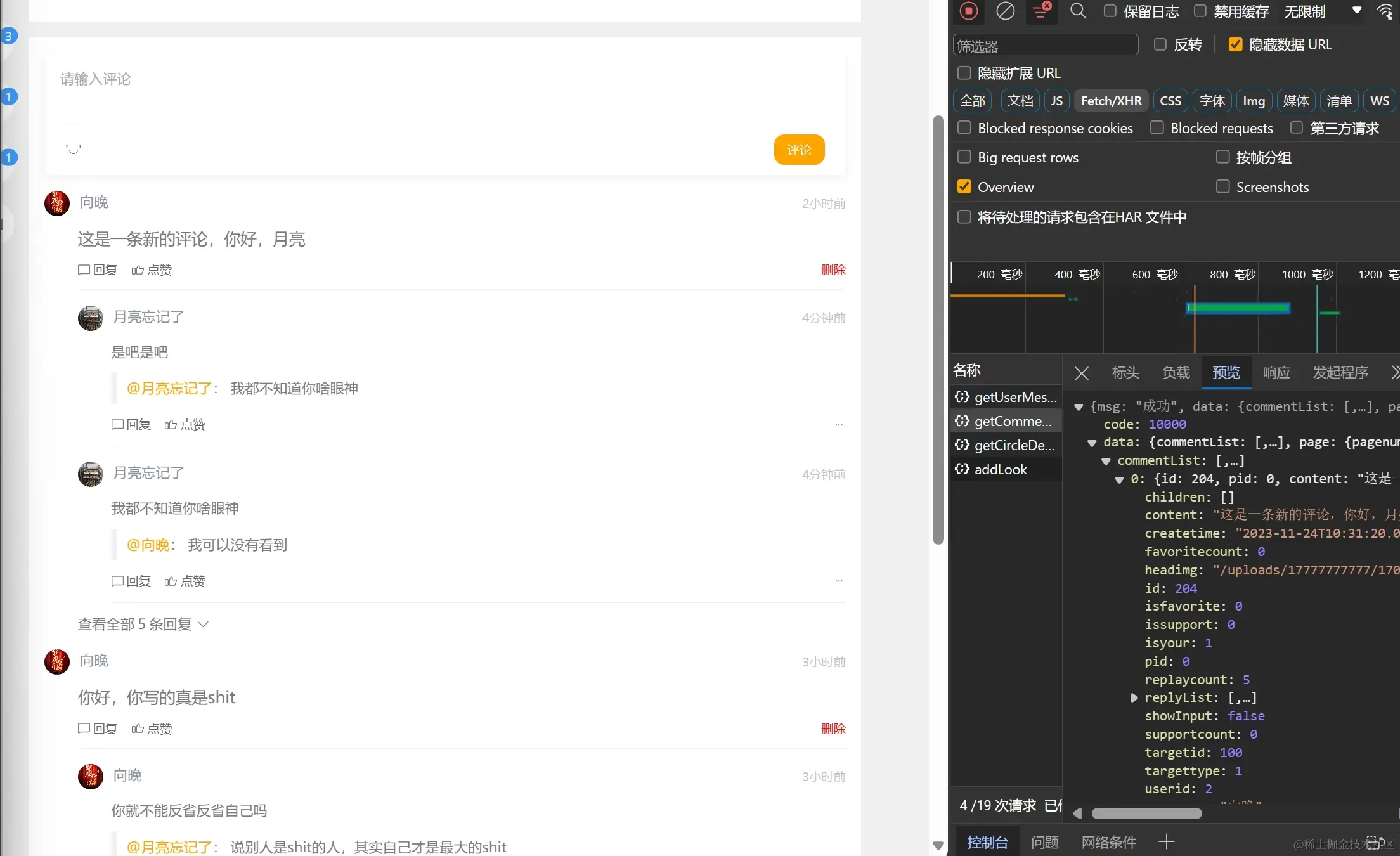Uncheck the Overview checkbox
Image resolution: width=1400 pixels, height=856 pixels.
[x=964, y=186]
